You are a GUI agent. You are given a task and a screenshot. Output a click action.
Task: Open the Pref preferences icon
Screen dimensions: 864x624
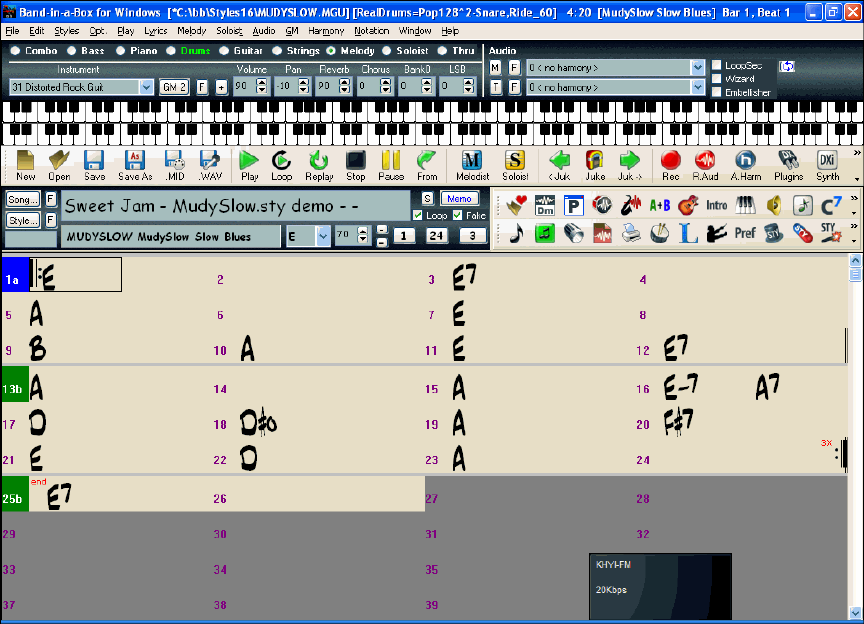pos(744,233)
